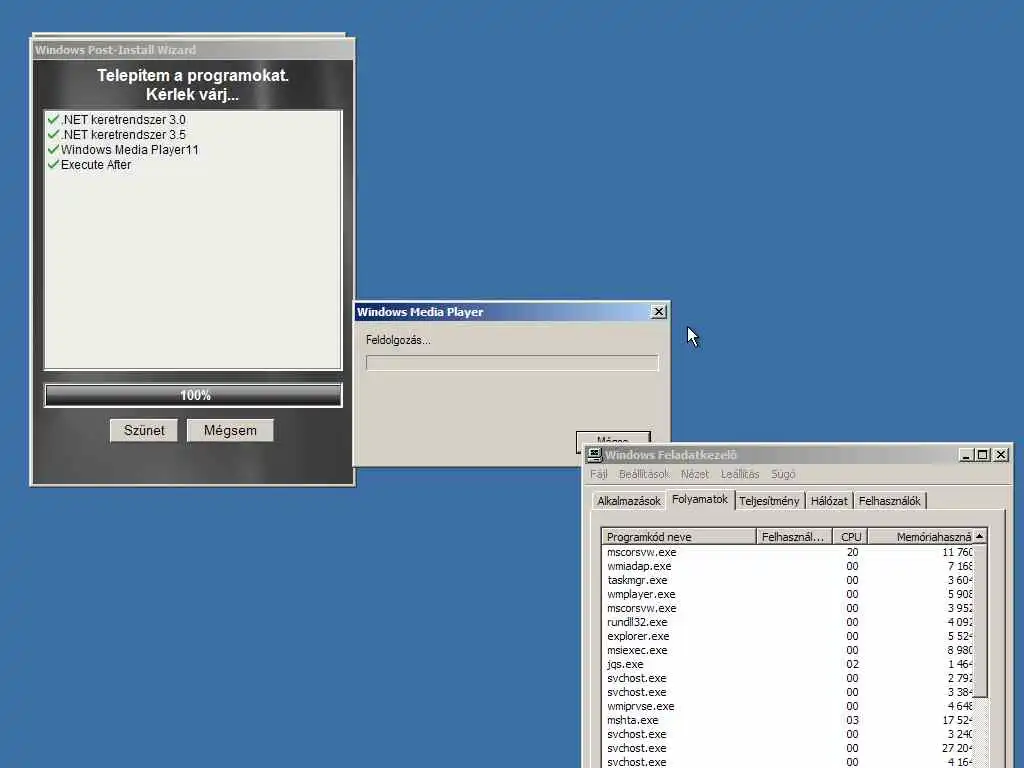Click checkmark beside Execute After
This screenshot has width=1024, height=768.
tap(54, 164)
